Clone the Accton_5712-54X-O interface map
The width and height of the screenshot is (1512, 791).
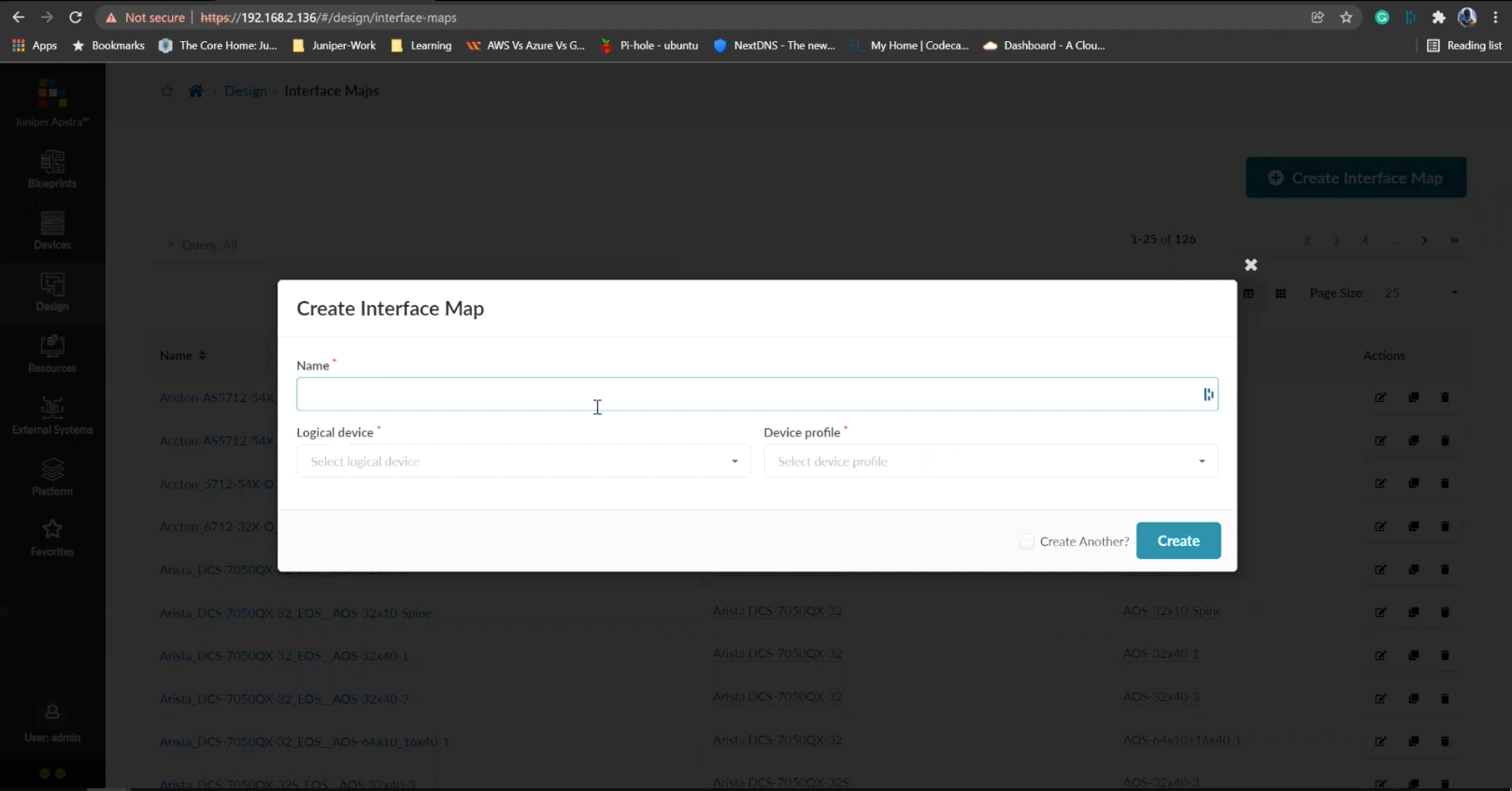(x=1414, y=483)
